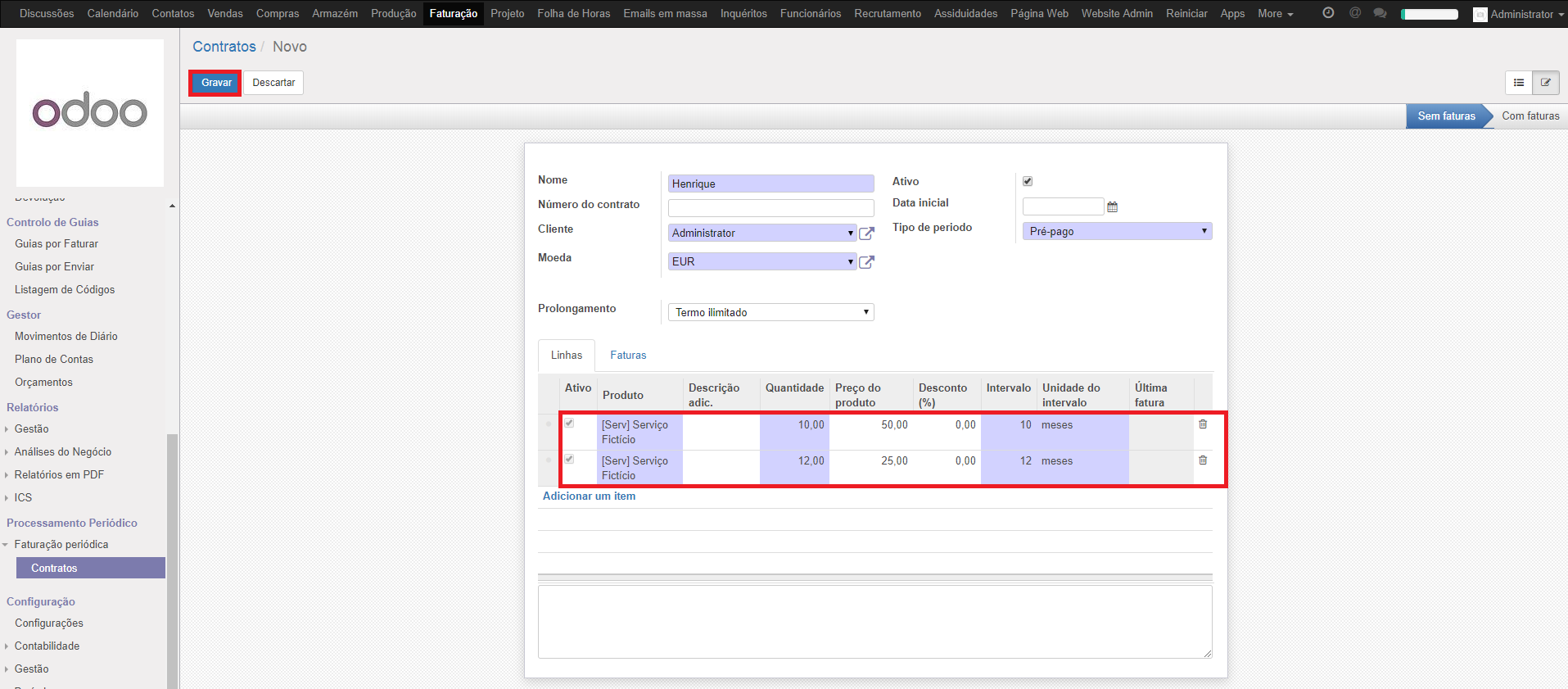Screen dimensions: 1568x689
Task: Open the Vendas menu
Action: click(225, 14)
